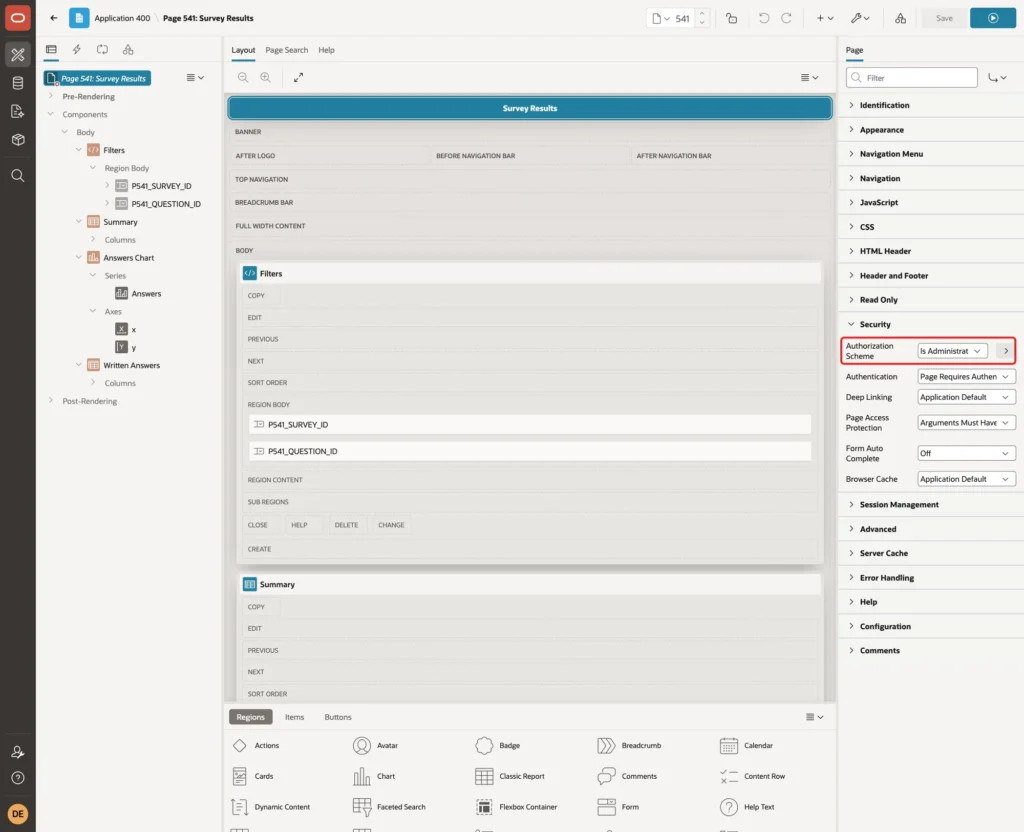Click the zoom in magnifier in Layout
This screenshot has height=832, width=1024.
[266, 77]
